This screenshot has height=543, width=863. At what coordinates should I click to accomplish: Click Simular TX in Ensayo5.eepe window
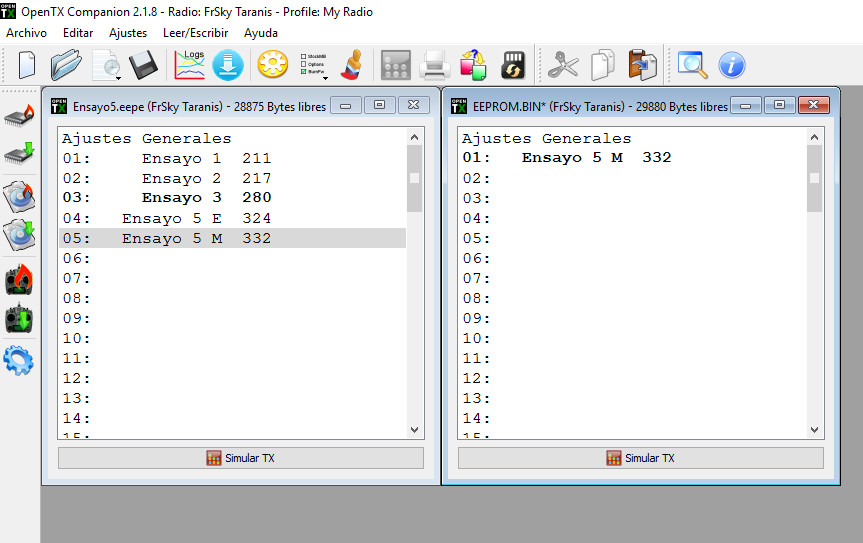(241, 458)
